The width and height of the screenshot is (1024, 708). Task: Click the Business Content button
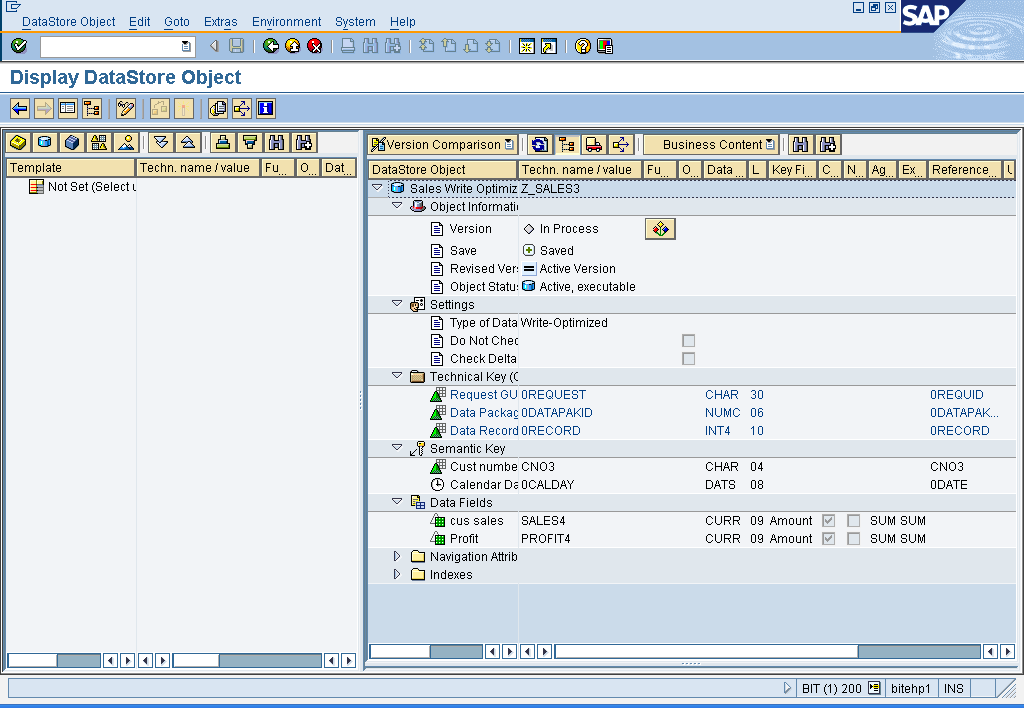[x=711, y=144]
